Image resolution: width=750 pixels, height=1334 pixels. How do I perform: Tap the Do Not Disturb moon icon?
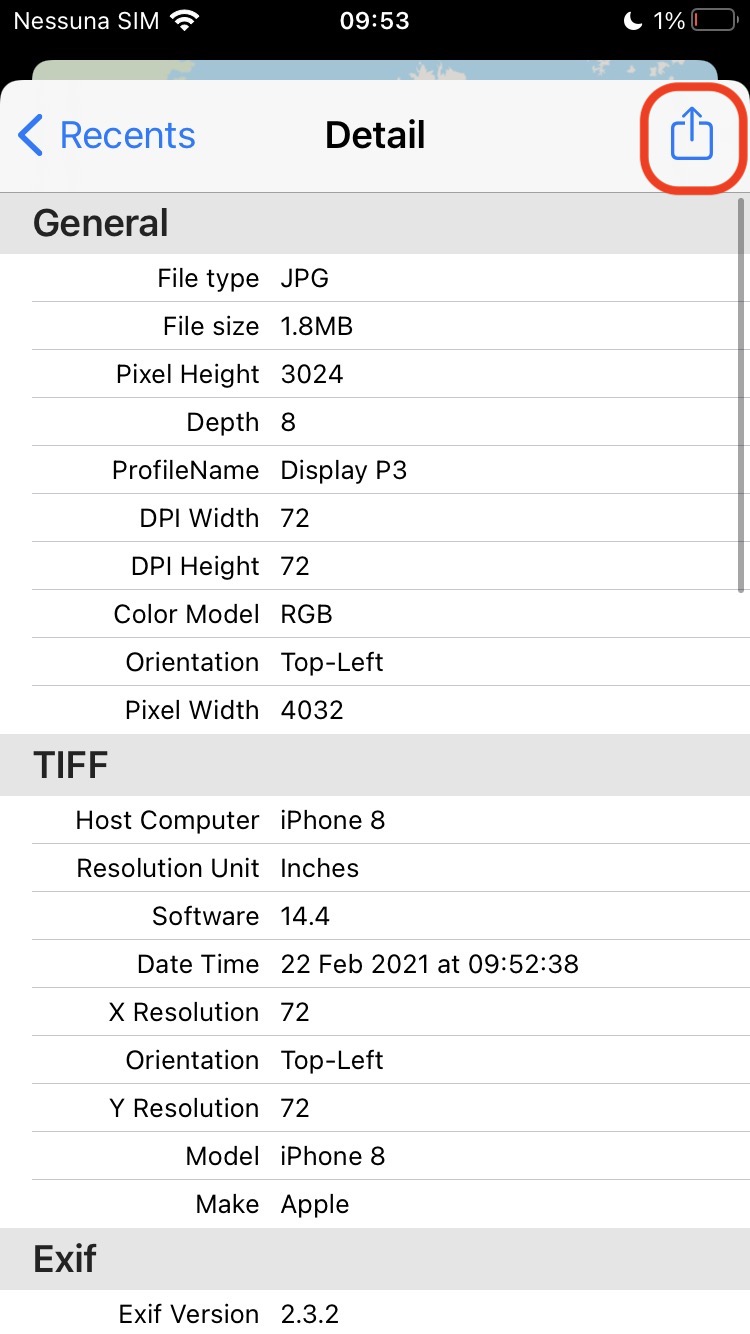coord(632,21)
